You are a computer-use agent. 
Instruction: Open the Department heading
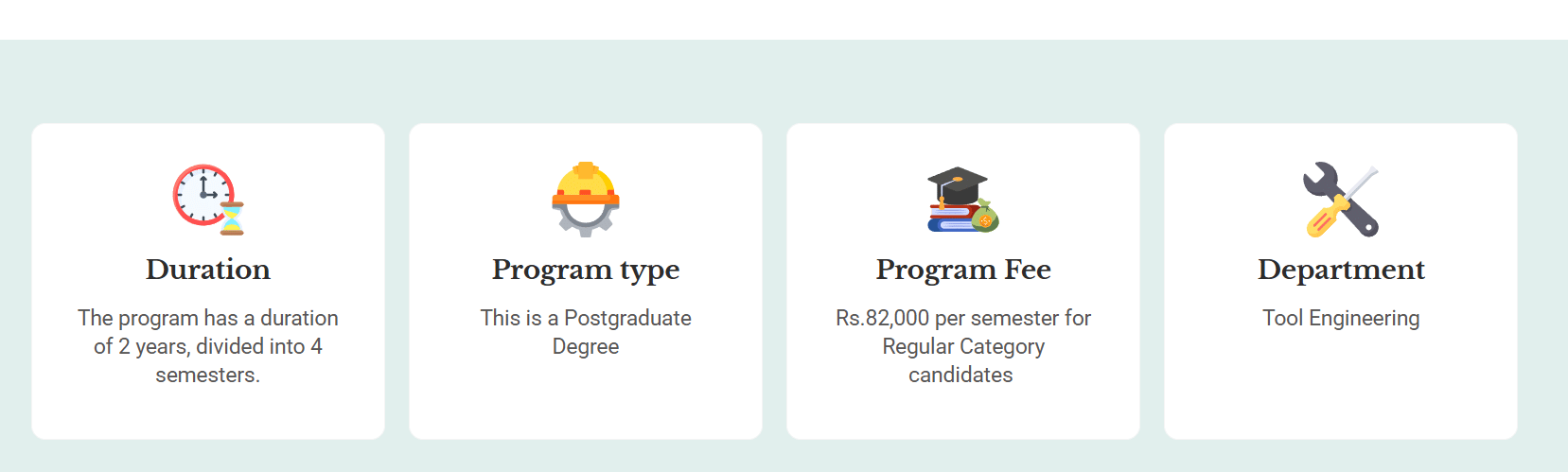click(1341, 270)
